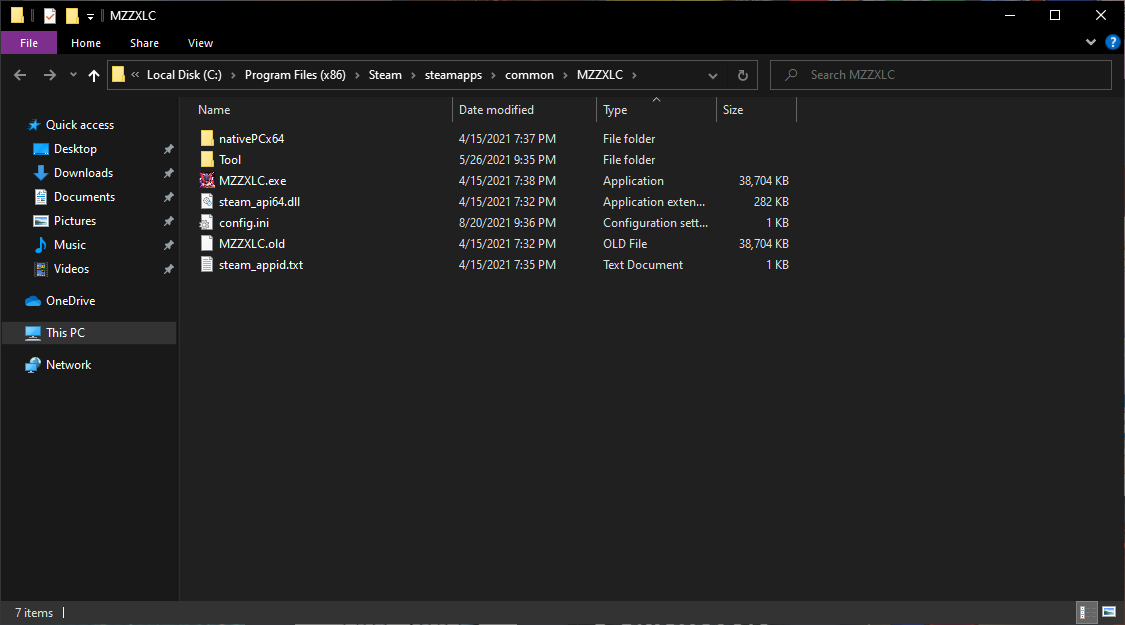Open the File menu tab
This screenshot has height=625, width=1125.
click(29, 43)
